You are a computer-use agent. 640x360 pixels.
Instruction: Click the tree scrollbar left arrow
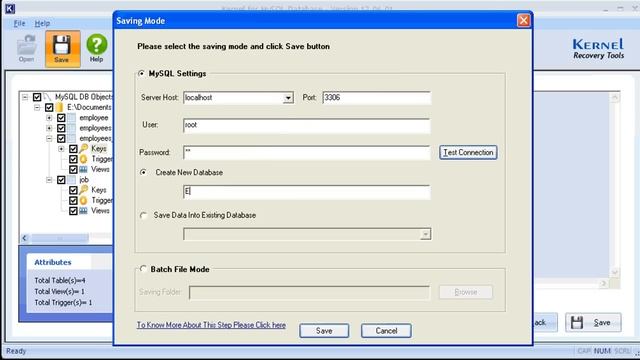pos(24,238)
